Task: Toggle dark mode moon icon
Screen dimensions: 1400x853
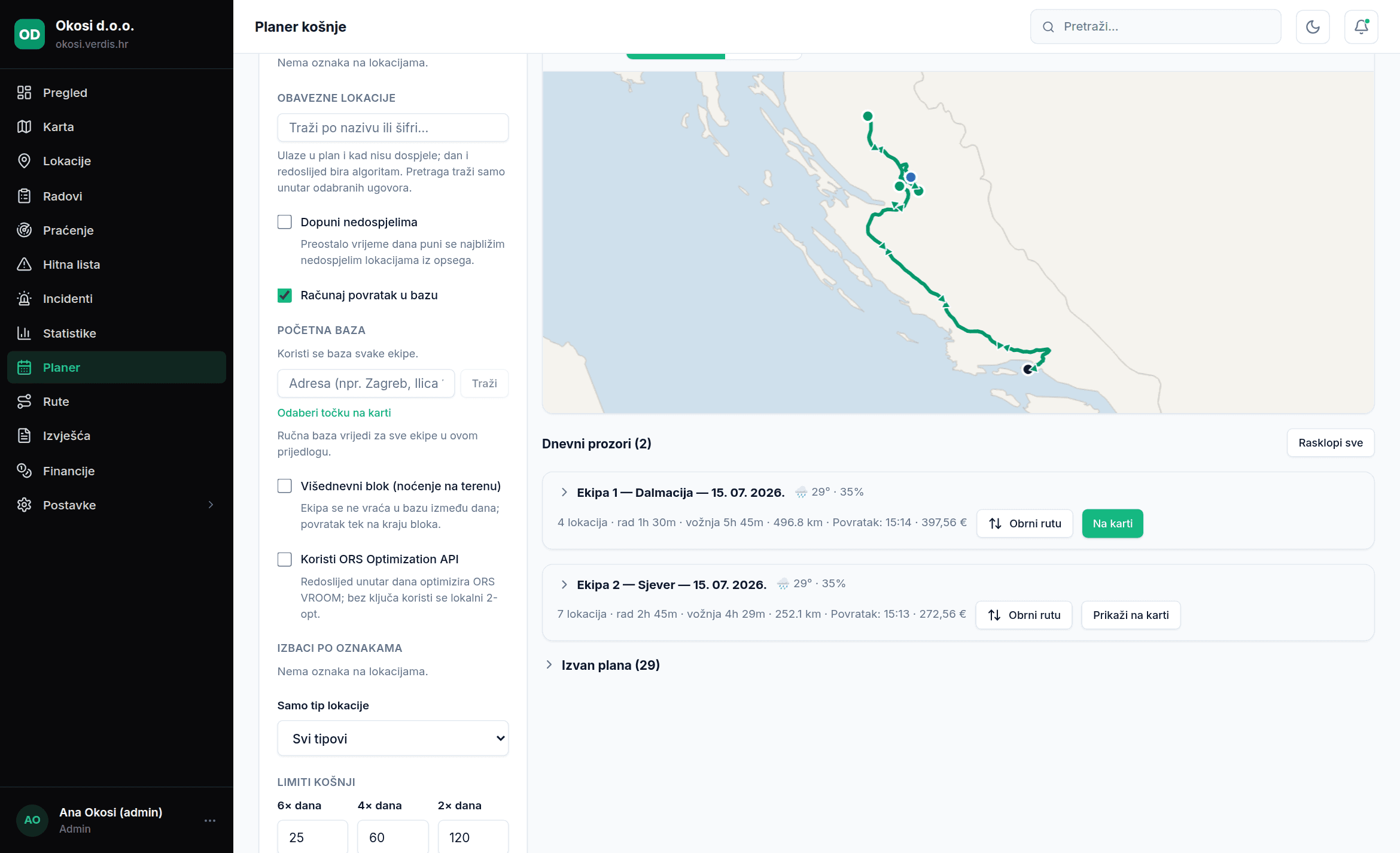Action: click(x=1313, y=27)
